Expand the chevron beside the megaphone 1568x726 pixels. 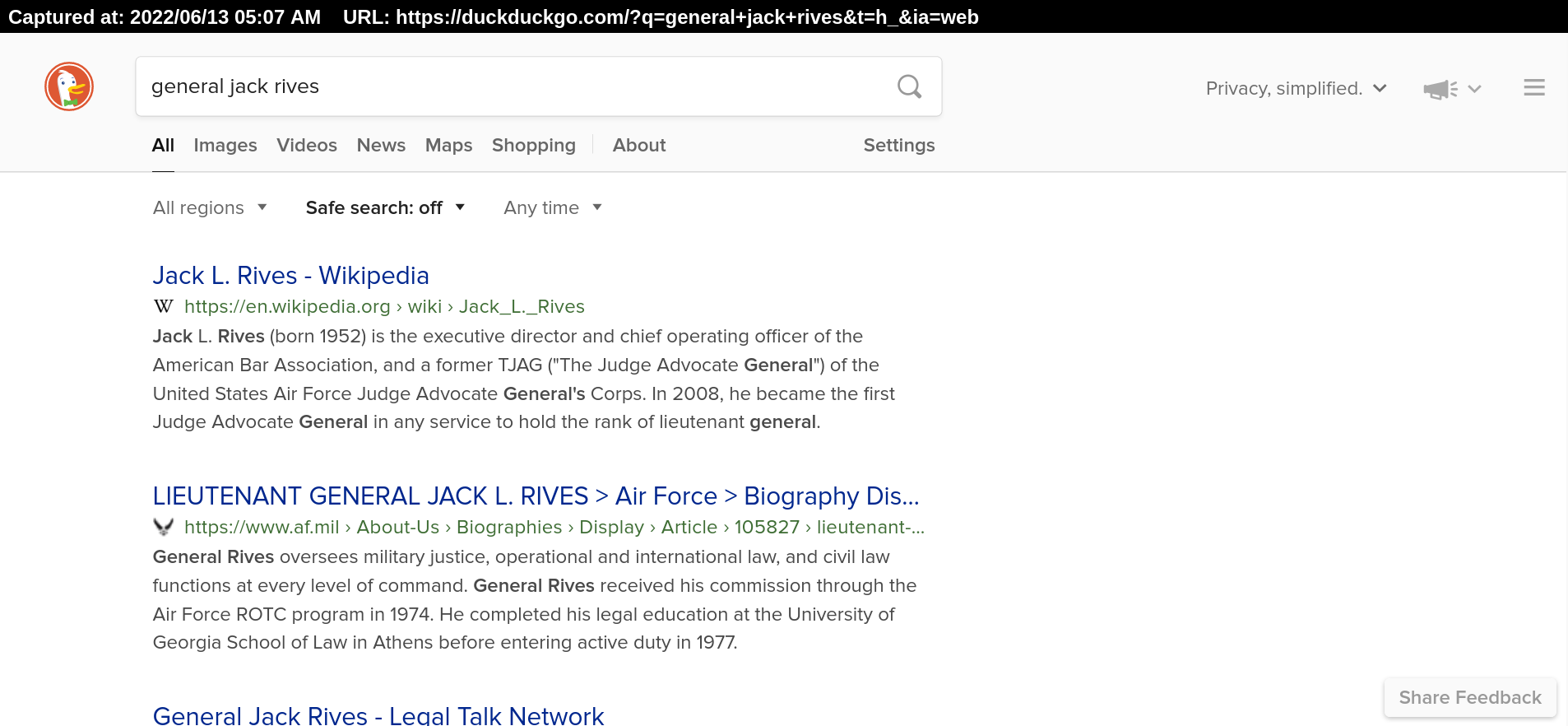pos(1474,89)
